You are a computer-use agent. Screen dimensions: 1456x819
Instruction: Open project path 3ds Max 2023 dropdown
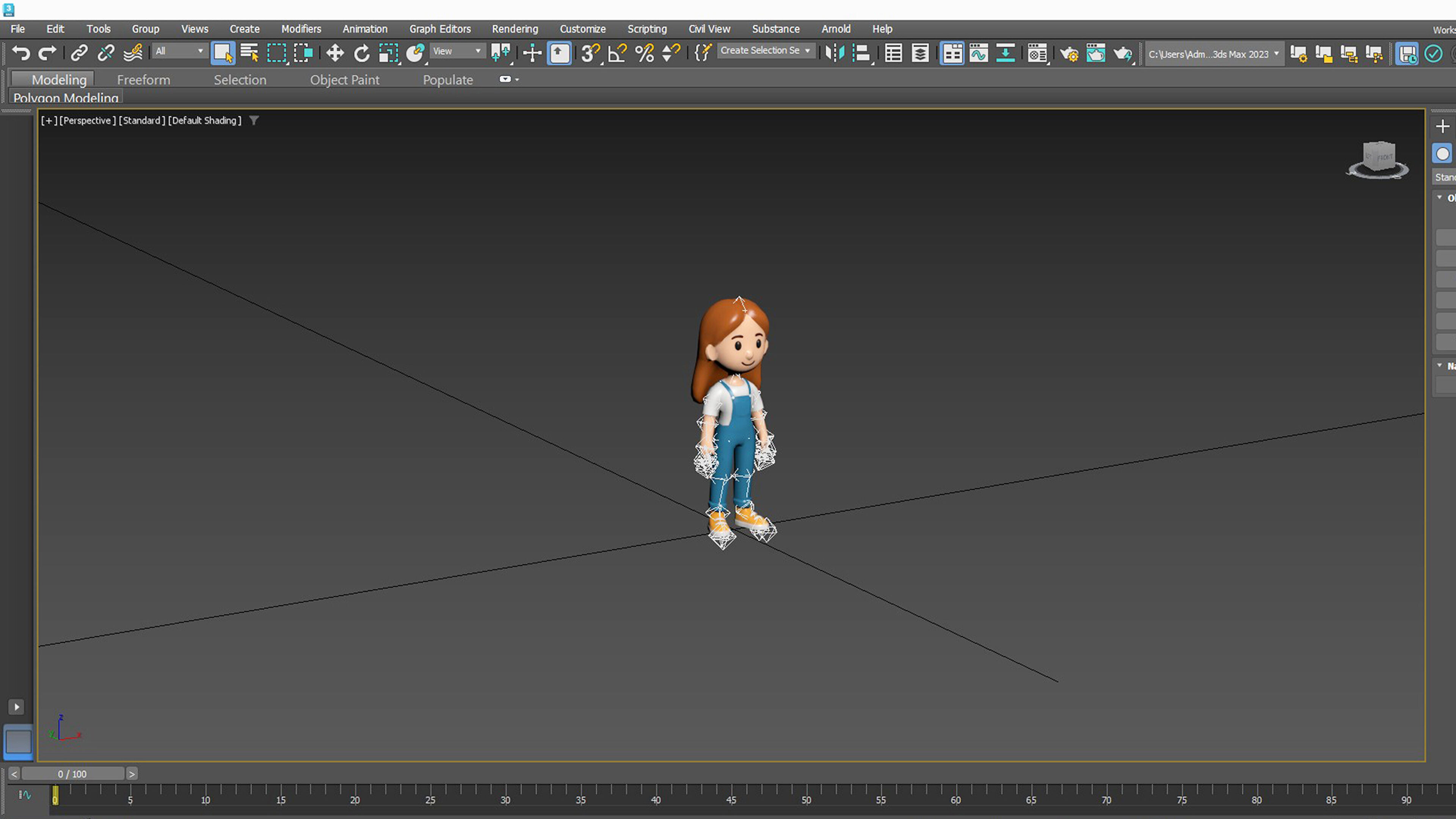(1213, 54)
